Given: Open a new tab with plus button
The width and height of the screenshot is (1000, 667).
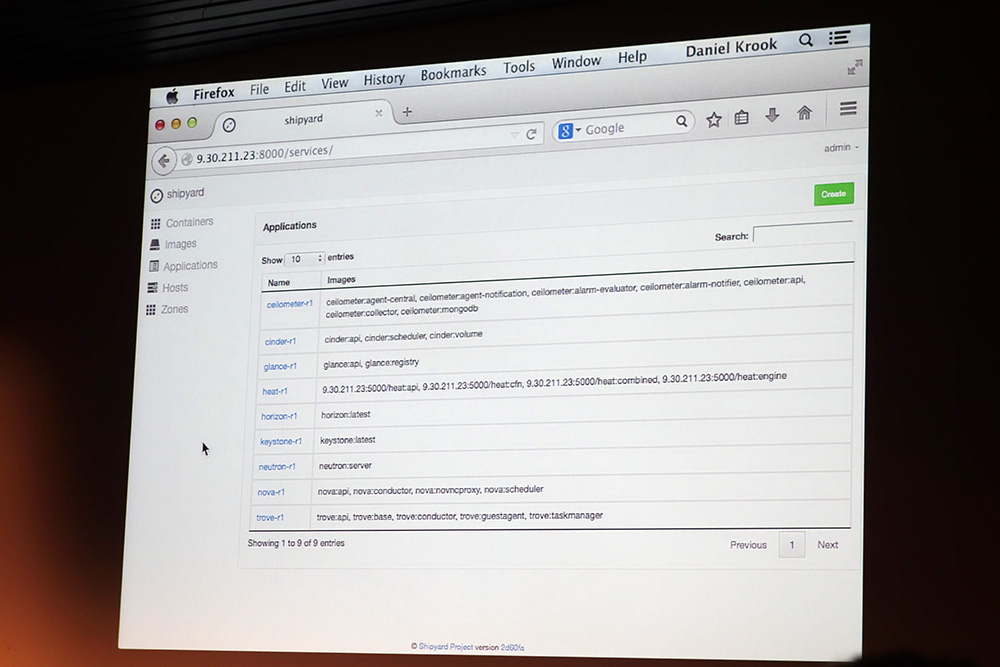Looking at the screenshot, I should [407, 112].
